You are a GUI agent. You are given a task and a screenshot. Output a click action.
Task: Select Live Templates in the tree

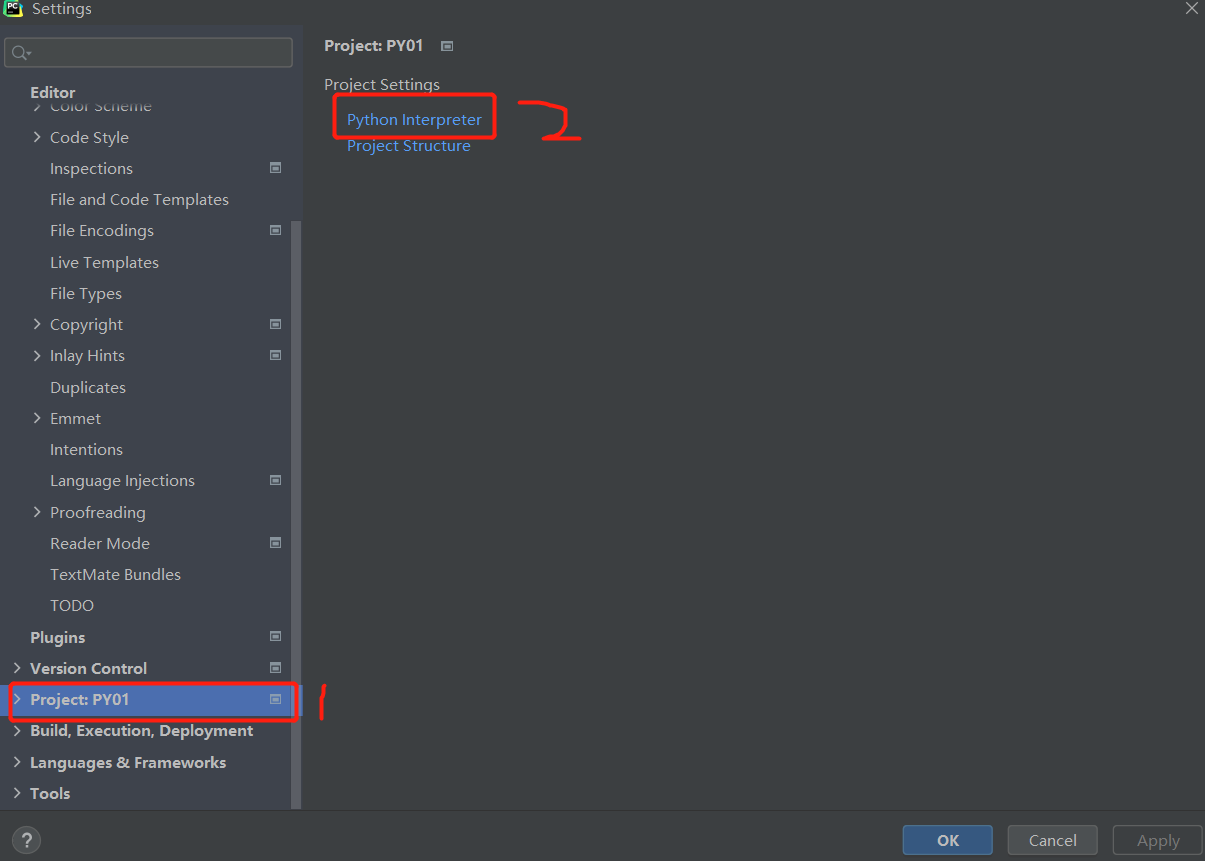pos(104,262)
